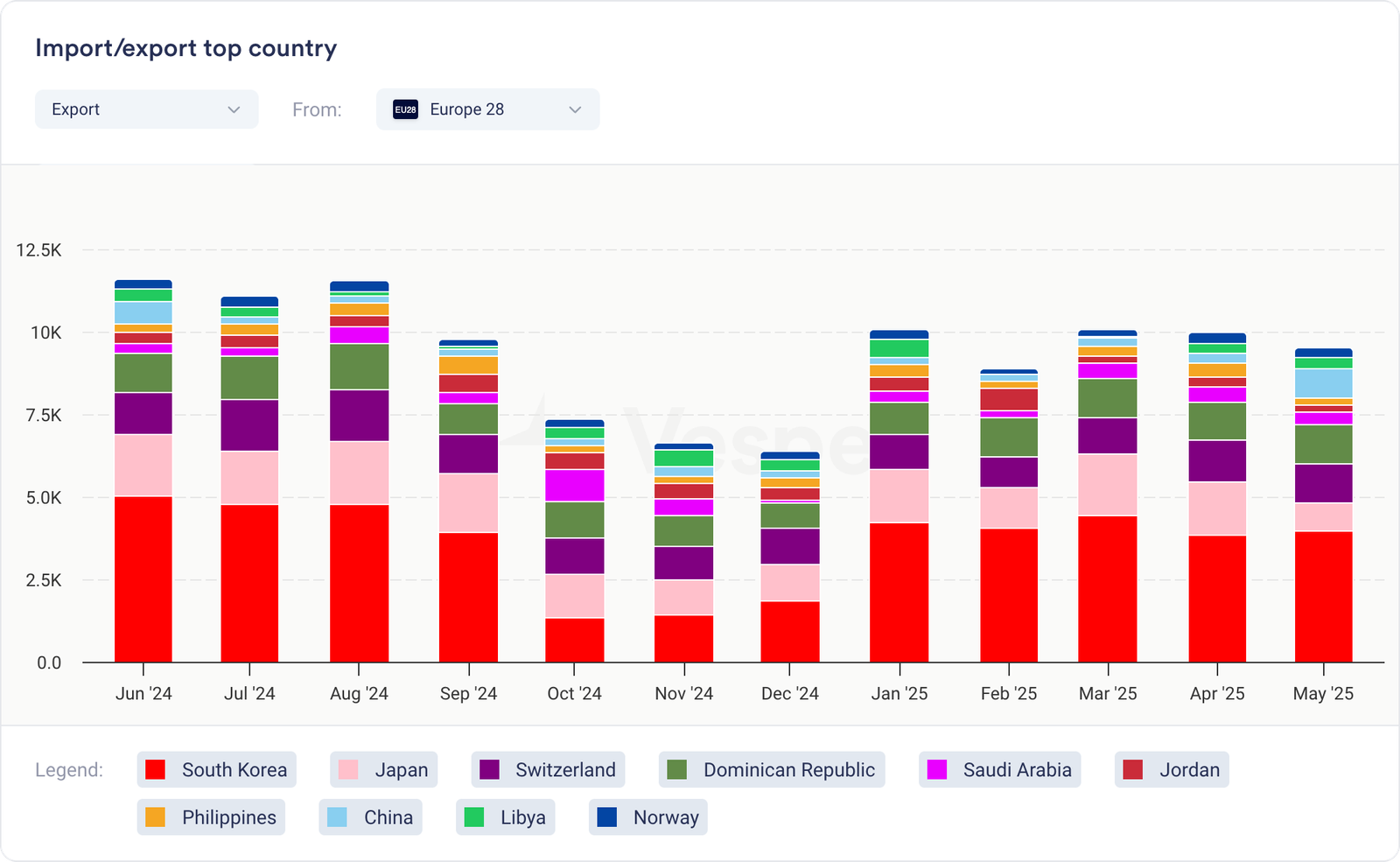Click the chevron arrow in Export dropdown
This screenshot has height=862, width=1400.
tap(234, 109)
